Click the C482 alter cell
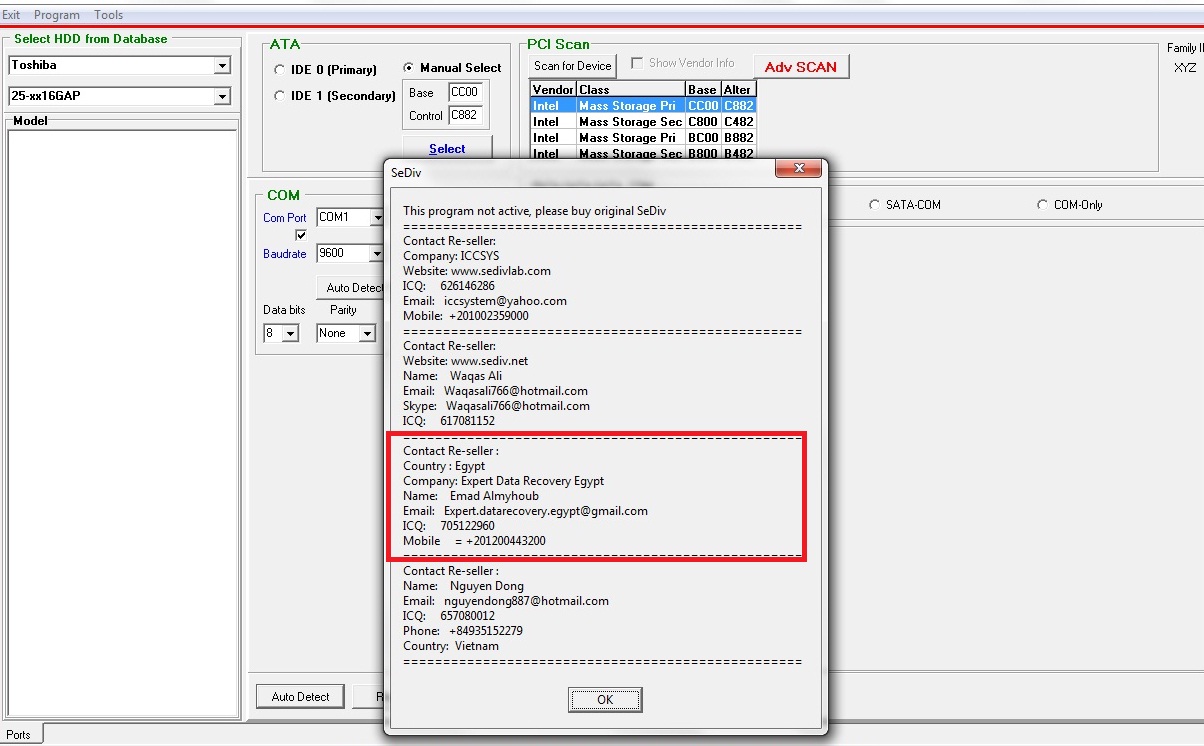 click(x=738, y=122)
